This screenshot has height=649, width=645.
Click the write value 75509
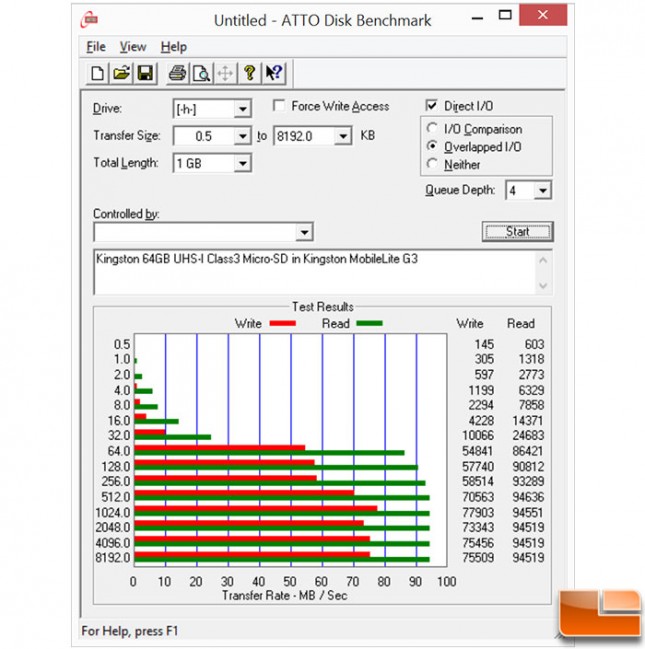(x=478, y=558)
